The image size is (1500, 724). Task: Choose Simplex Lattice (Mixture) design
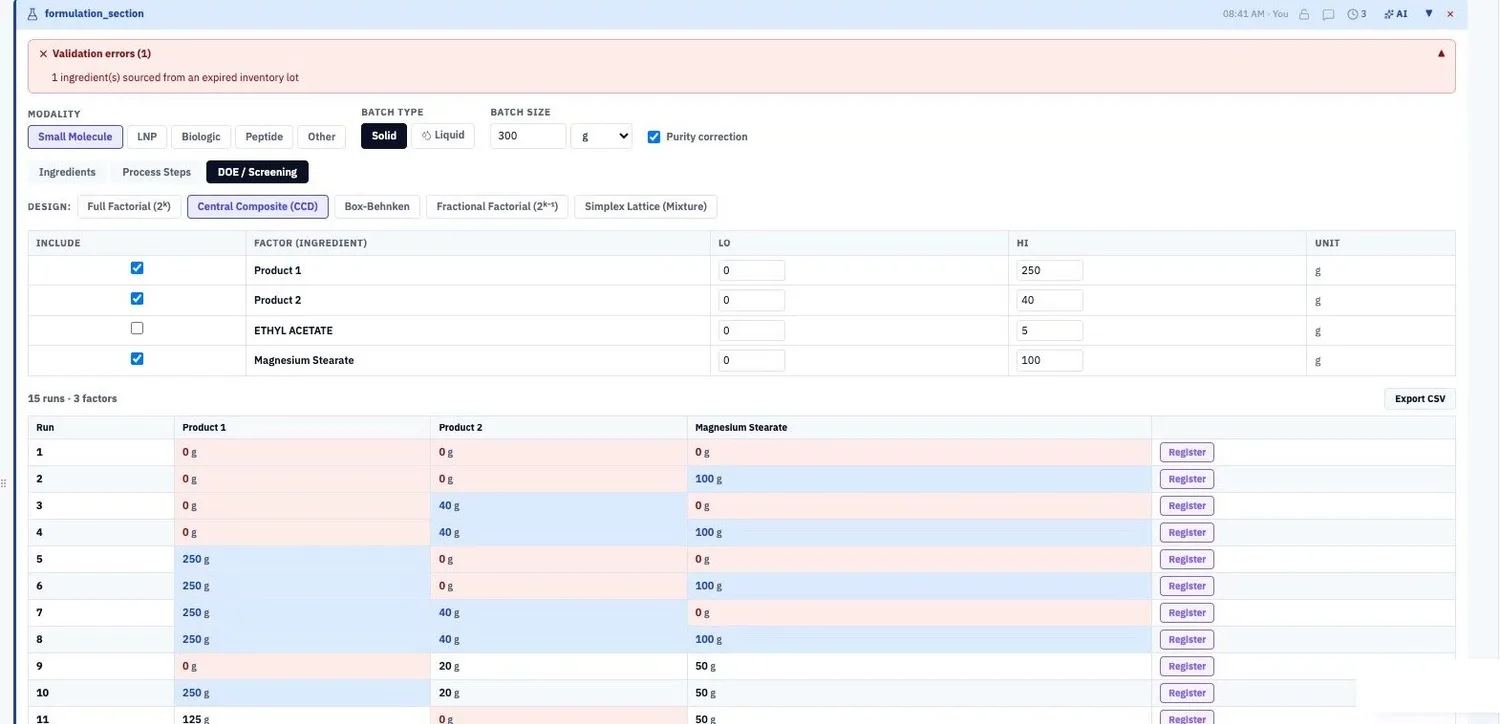(x=646, y=207)
